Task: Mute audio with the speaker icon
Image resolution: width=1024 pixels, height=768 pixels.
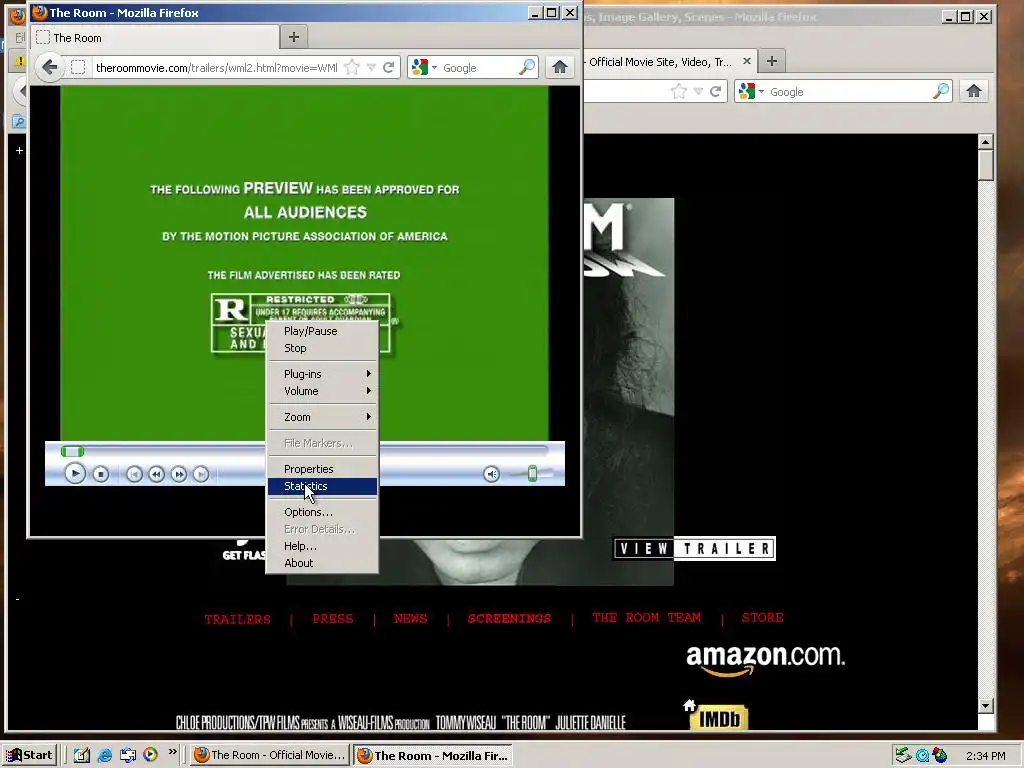Action: [x=492, y=474]
